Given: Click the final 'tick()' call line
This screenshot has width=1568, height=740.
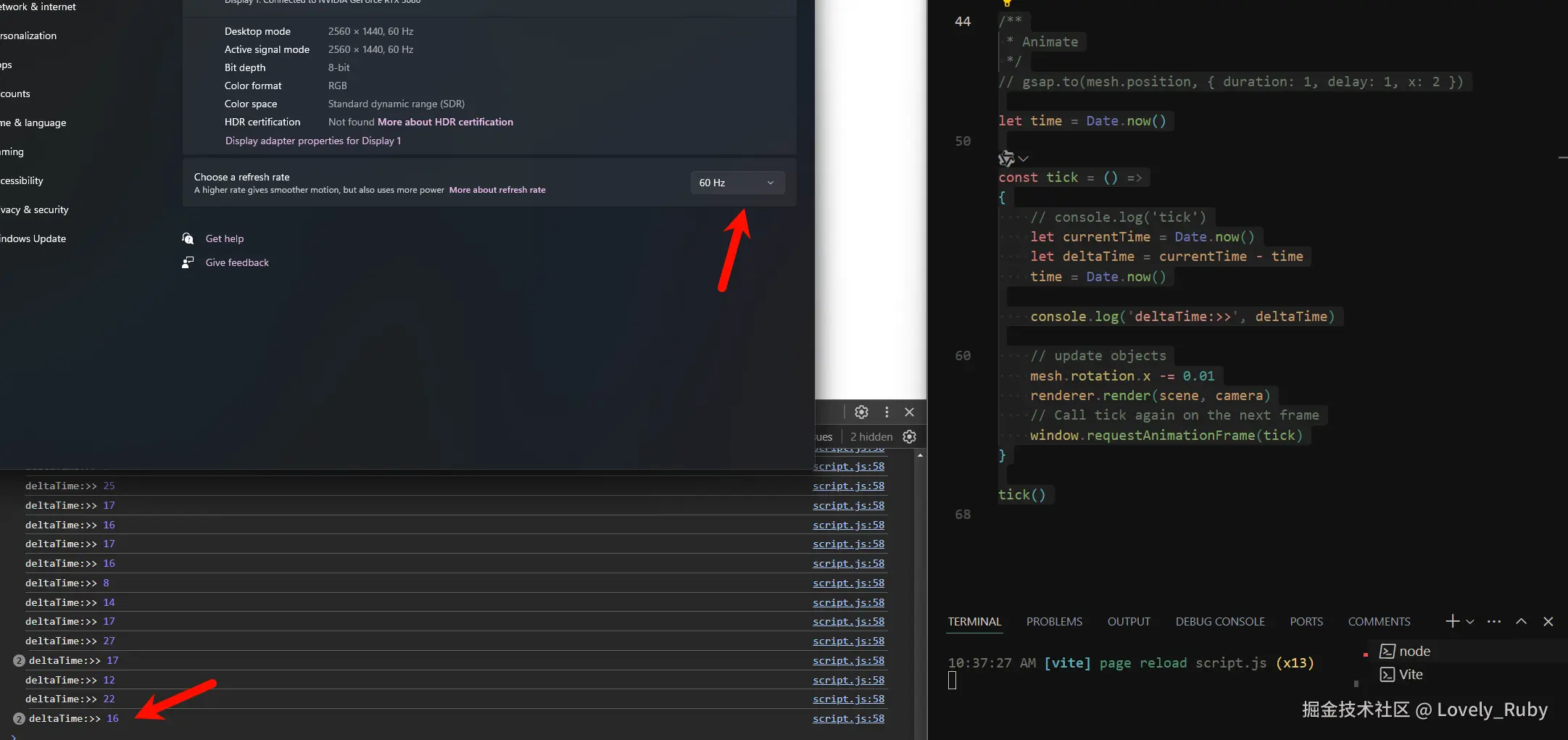Looking at the screenshot, I should click(1022, 495).
